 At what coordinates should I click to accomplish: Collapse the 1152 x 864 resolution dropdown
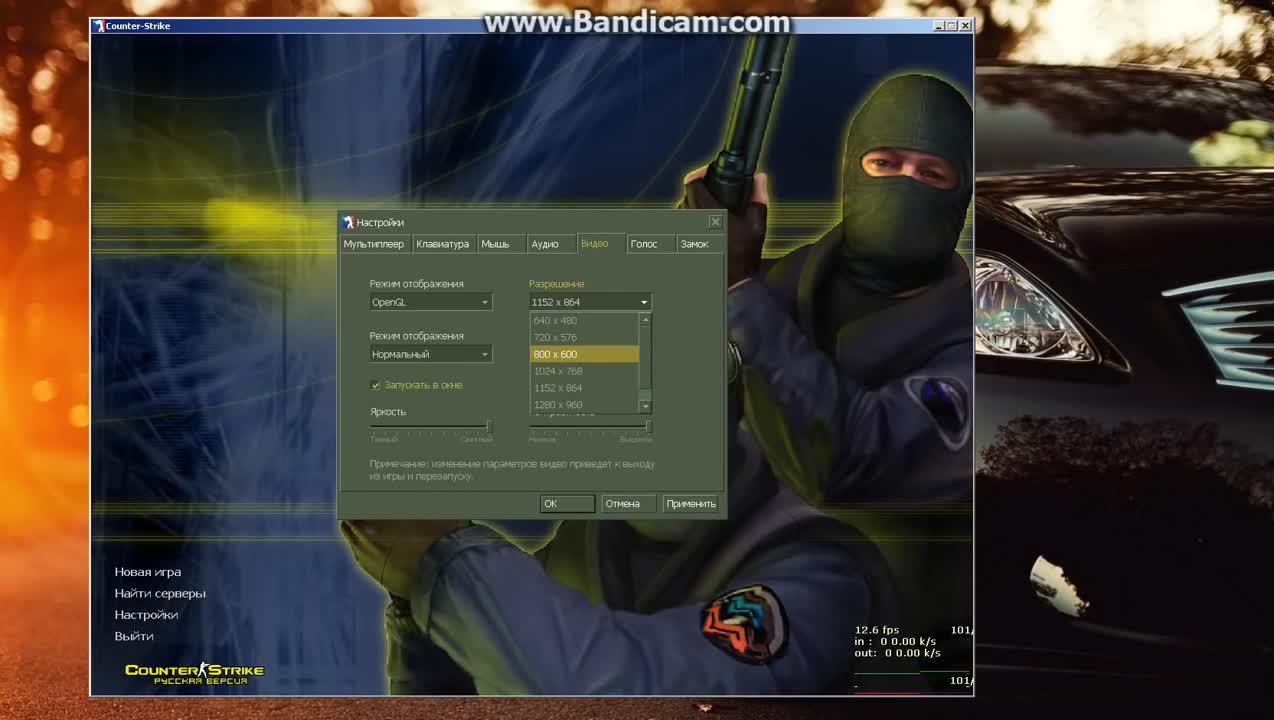tap(590, 302)
